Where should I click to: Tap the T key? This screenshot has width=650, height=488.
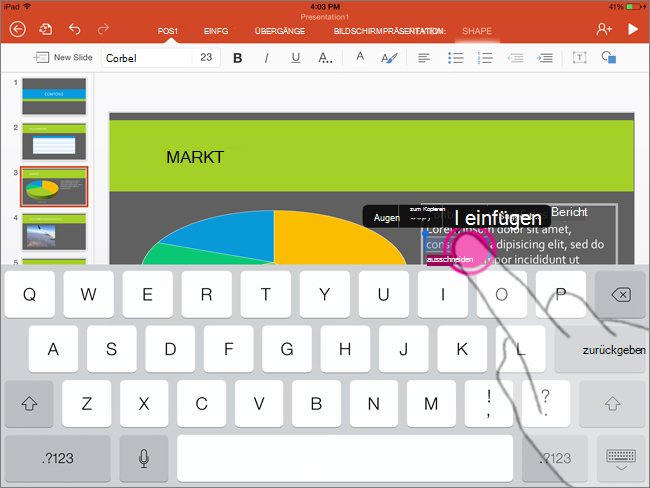(266, 295)
